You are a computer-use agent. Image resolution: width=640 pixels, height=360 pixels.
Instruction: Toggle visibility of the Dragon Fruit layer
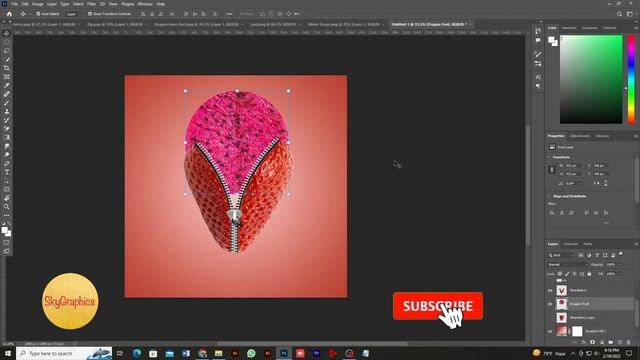(x=550, y=304)
